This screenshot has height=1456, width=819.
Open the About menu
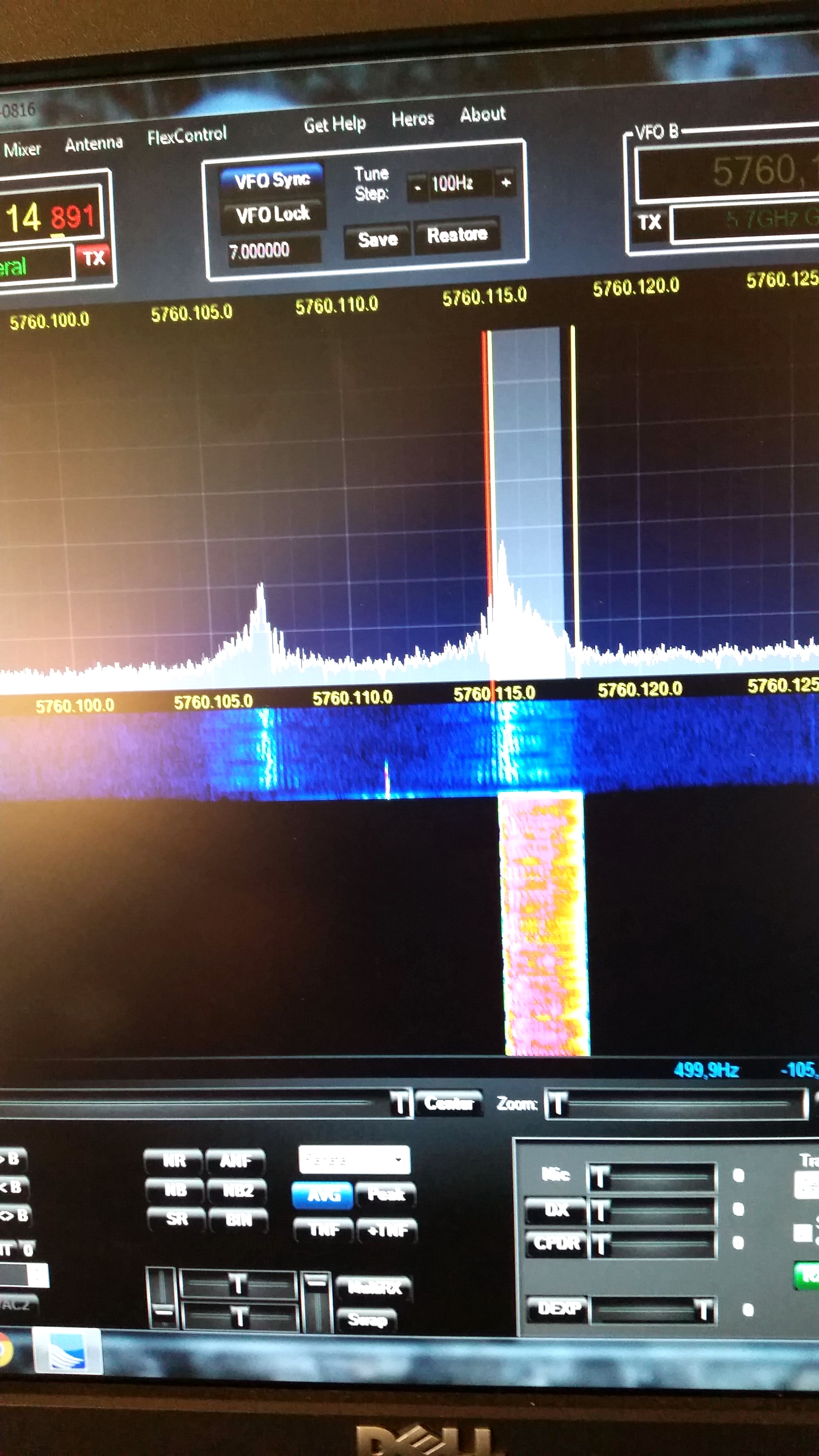[x=483, y=114]
